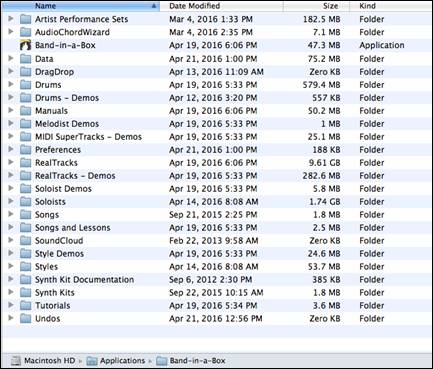Expand the Songs and Lessons folder
The height and width of the screenshot is (369, 433).
(x=11, y=227)
